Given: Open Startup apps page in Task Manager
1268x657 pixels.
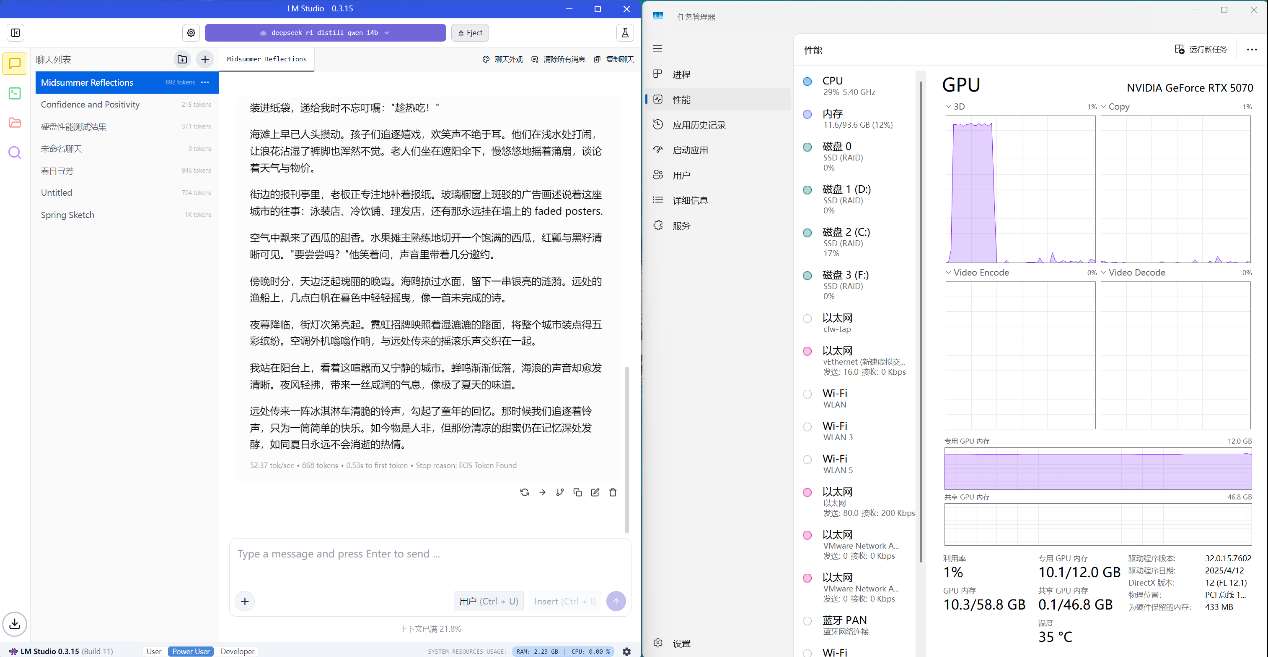Looking at the screenshot, I should (717, 150).
